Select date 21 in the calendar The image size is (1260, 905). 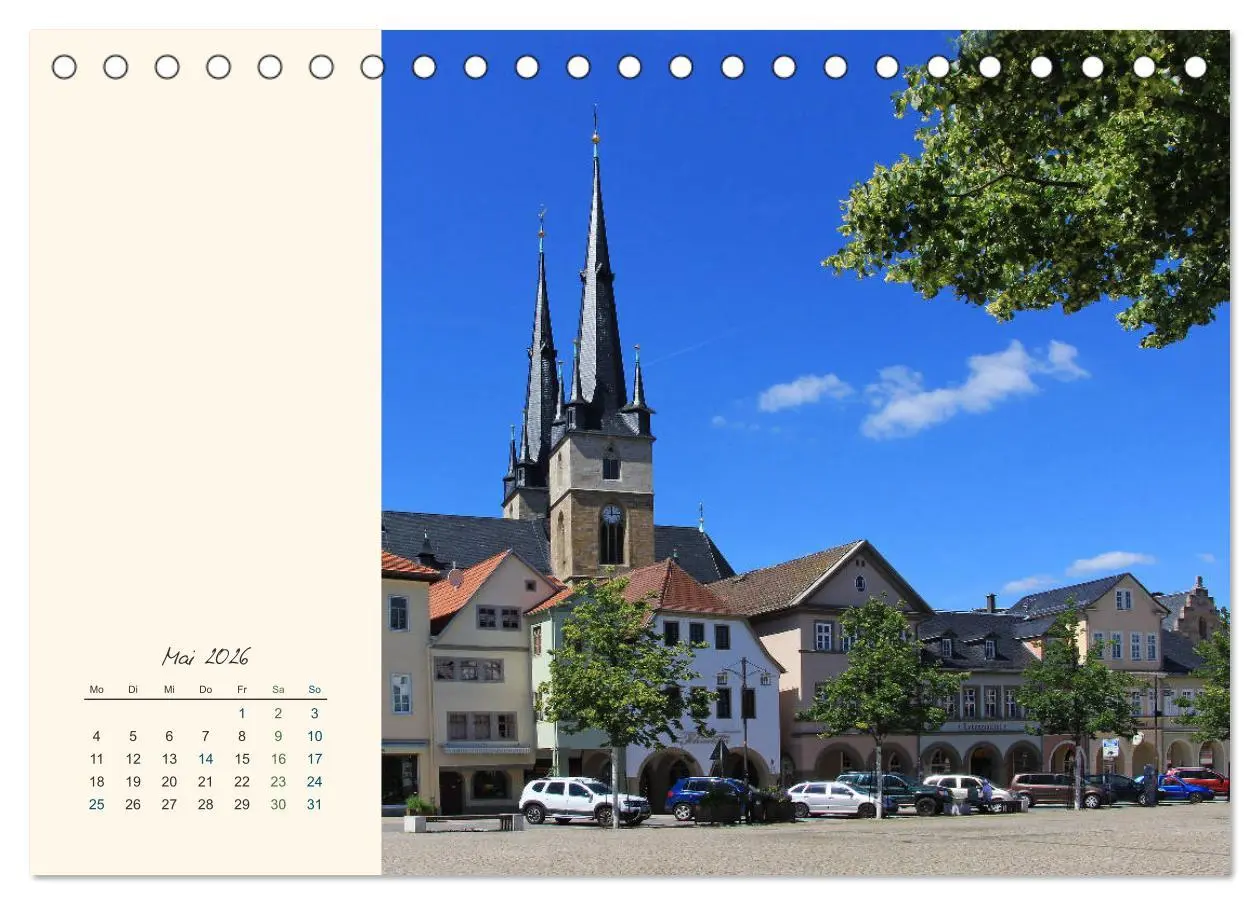tap(205, 782)
